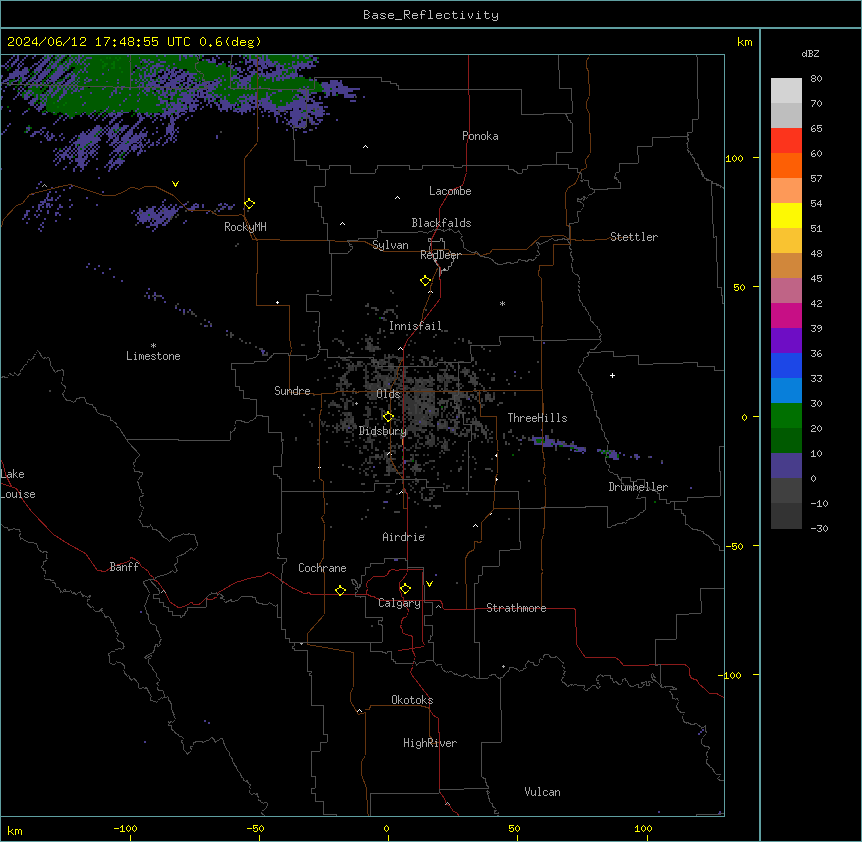
Task: Pick the mauve 42-45 dBZ legend swatch
Action: tap(786, 290)
